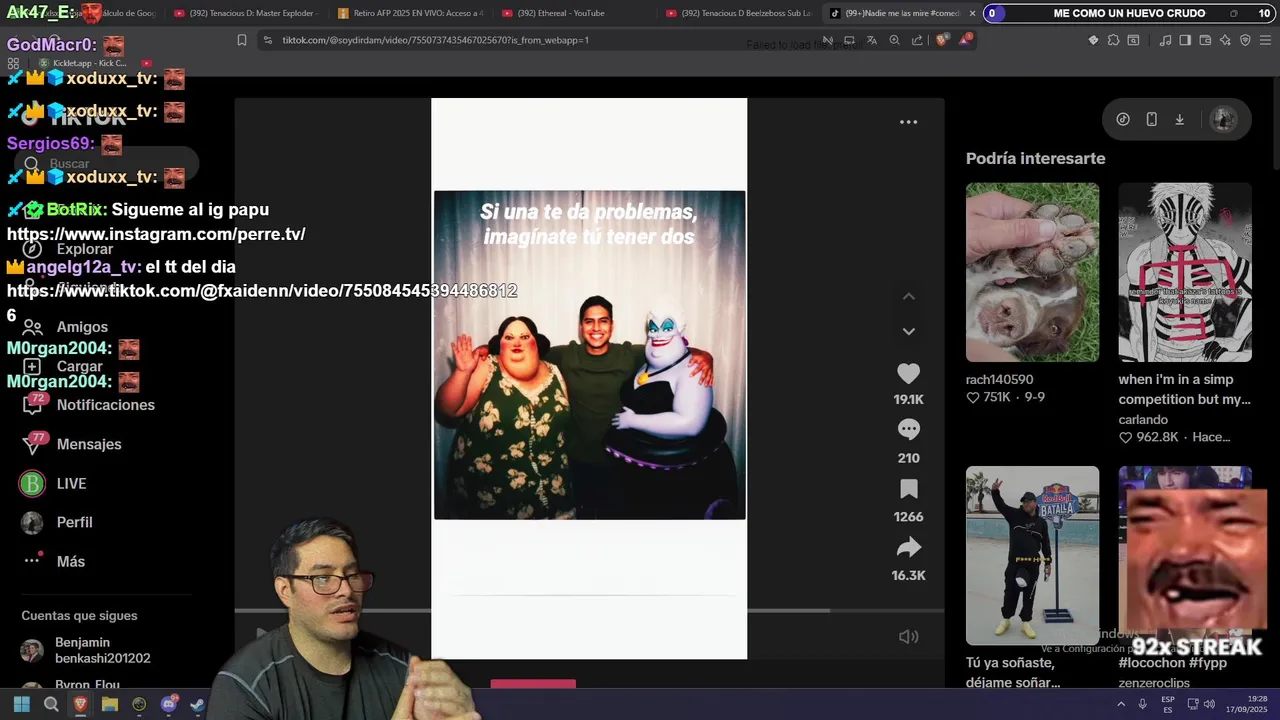Click the browser address bar URL

click(x=436, y=40)
